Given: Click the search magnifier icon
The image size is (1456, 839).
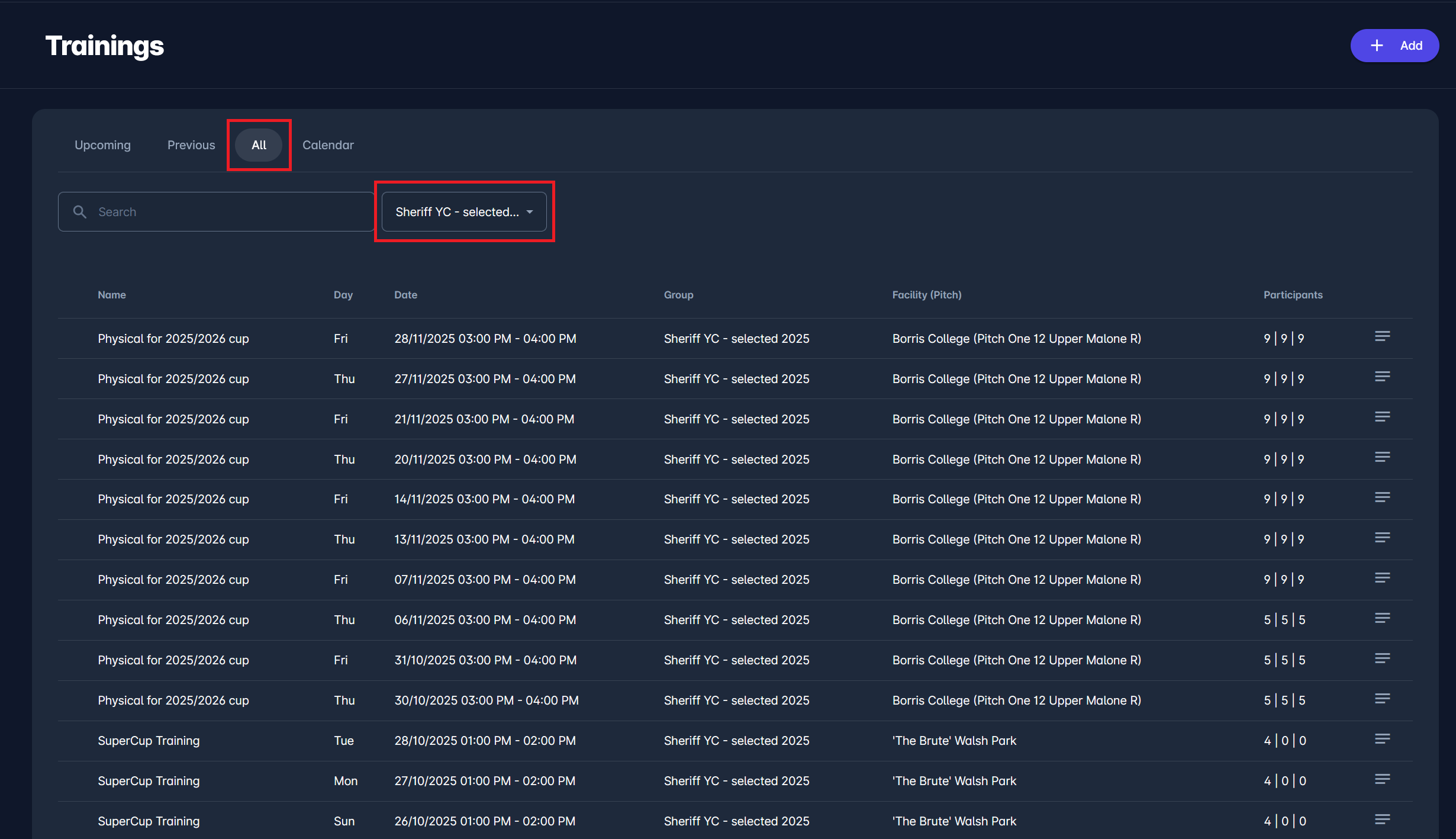Looking at the screenshot, I should [79, 212].
